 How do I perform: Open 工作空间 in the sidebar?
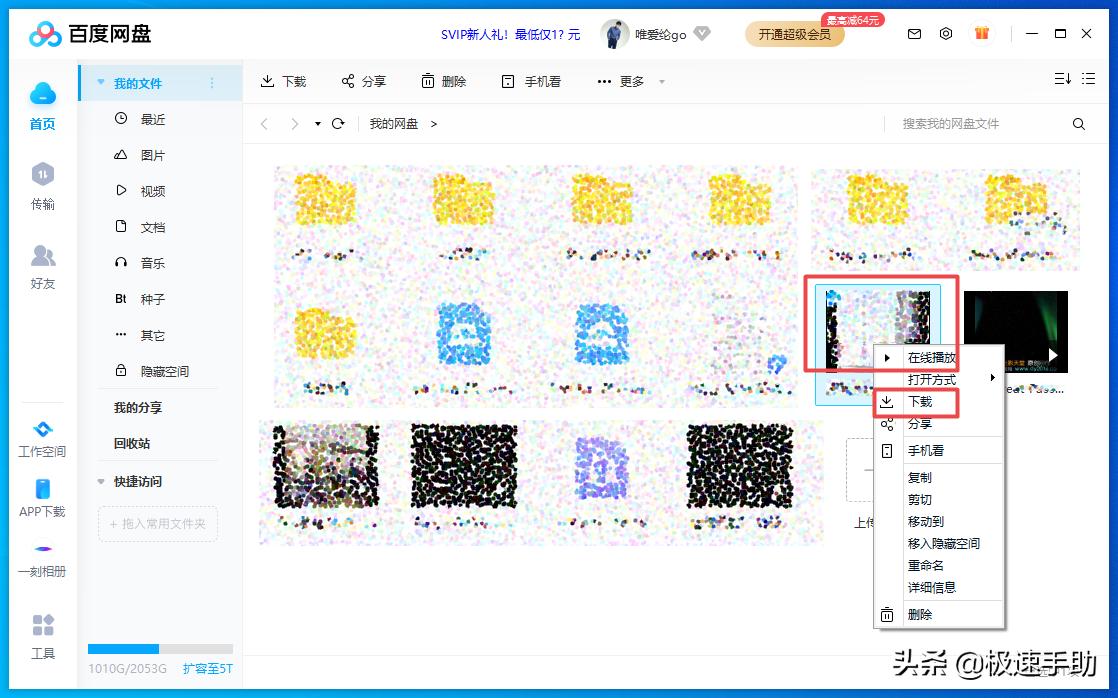coord(42,438)
